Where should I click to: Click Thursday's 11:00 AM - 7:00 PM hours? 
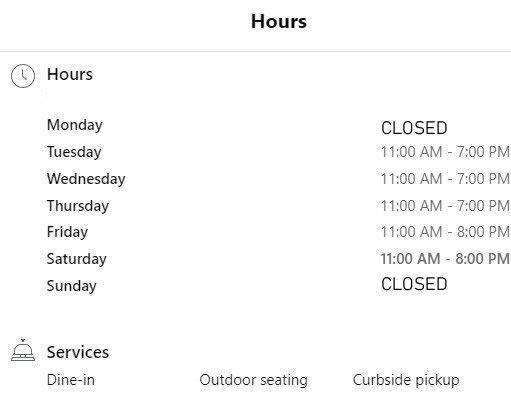click(445, 206)
